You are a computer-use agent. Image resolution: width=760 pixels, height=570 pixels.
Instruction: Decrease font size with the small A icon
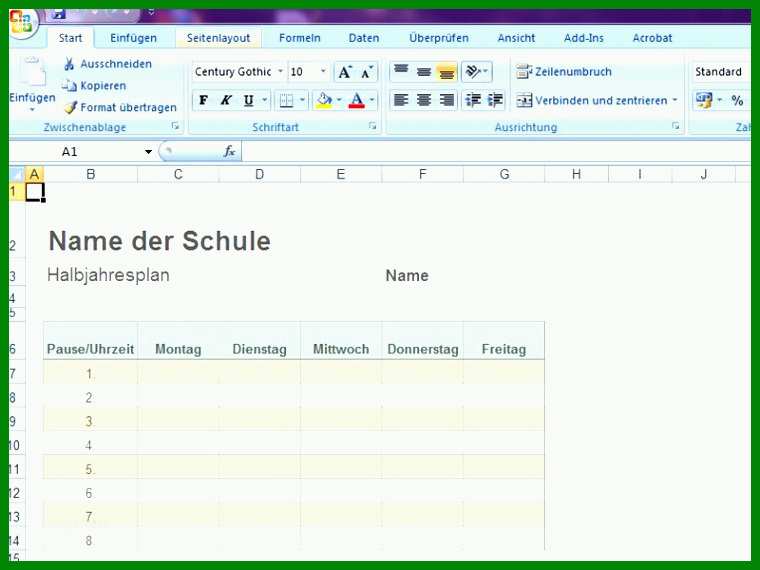click(x=367, y=72)
